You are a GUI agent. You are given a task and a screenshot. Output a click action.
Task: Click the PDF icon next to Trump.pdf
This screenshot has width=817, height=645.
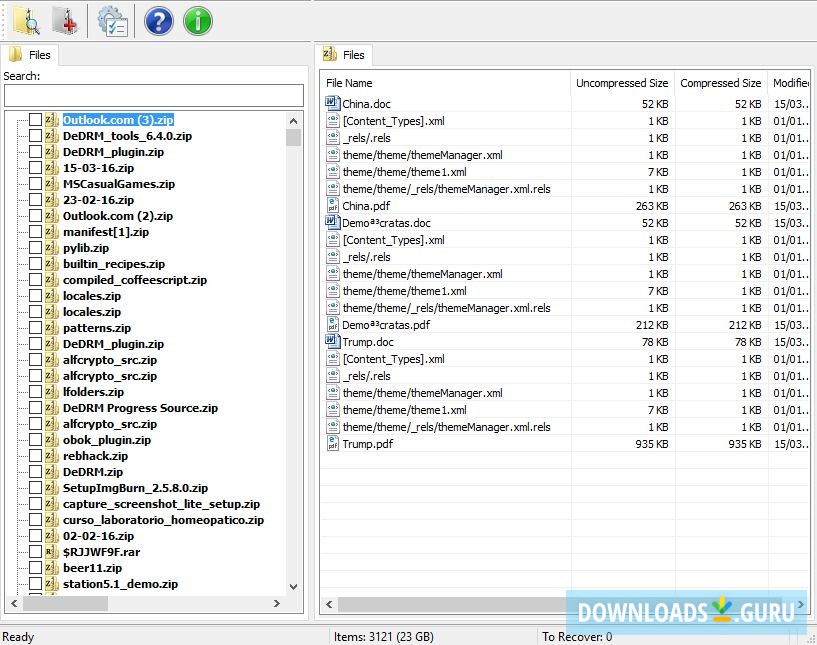click(331, 444)
